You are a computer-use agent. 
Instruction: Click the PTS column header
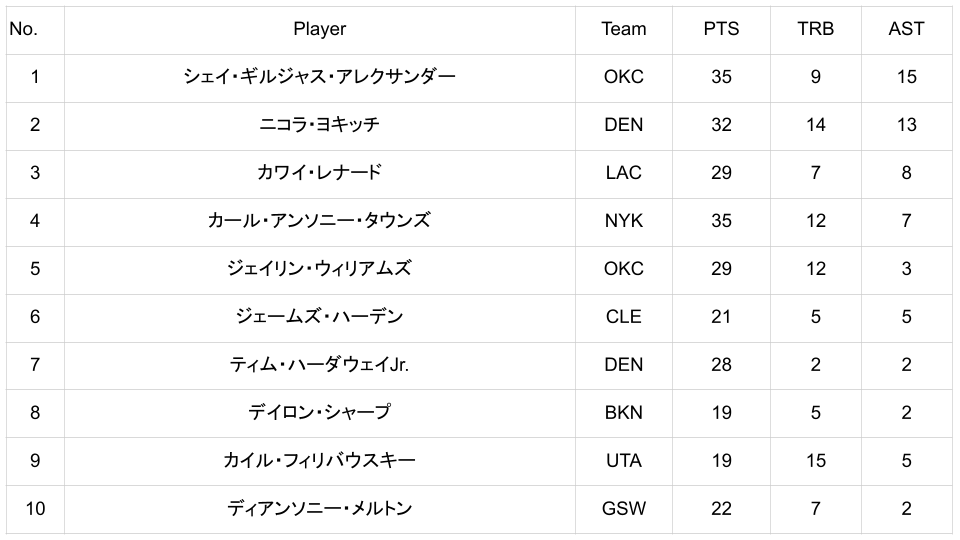(x=721, y=29)
